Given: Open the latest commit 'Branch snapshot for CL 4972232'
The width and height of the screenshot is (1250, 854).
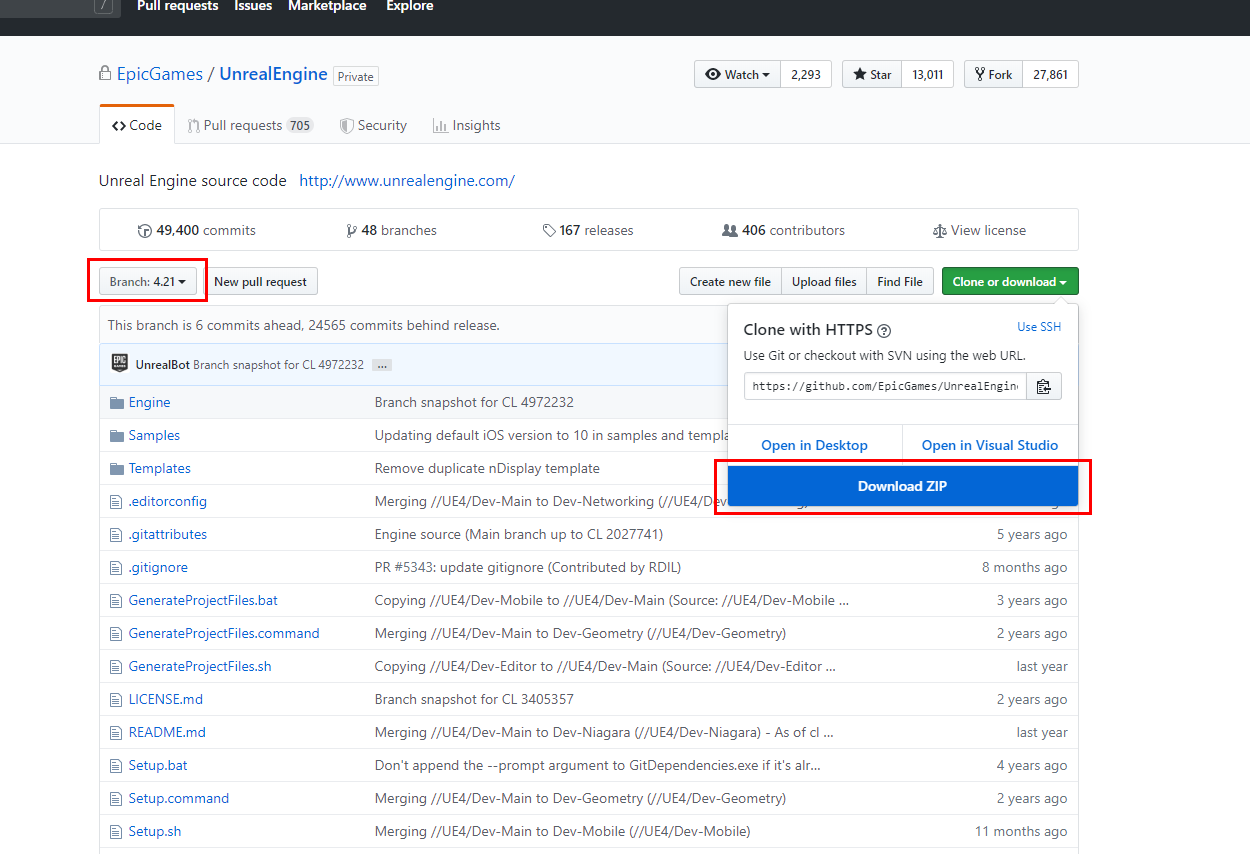Looking at the screenshot, I should [278, 365].
